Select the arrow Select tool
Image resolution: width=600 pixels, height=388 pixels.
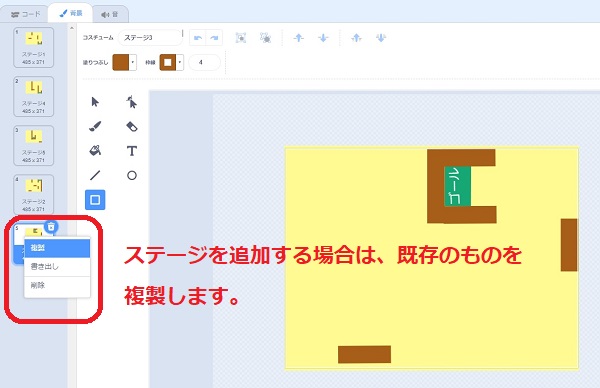pos(95,102)
